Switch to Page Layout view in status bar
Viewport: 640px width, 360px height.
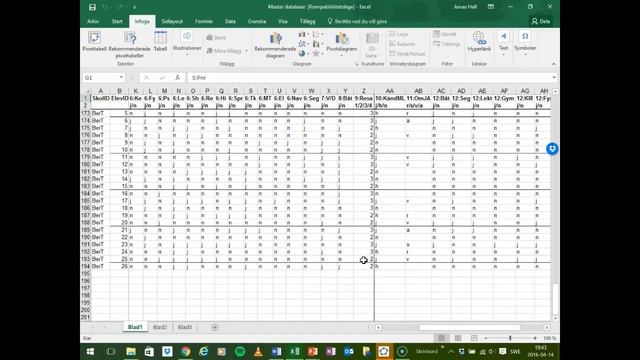point(458,338)
